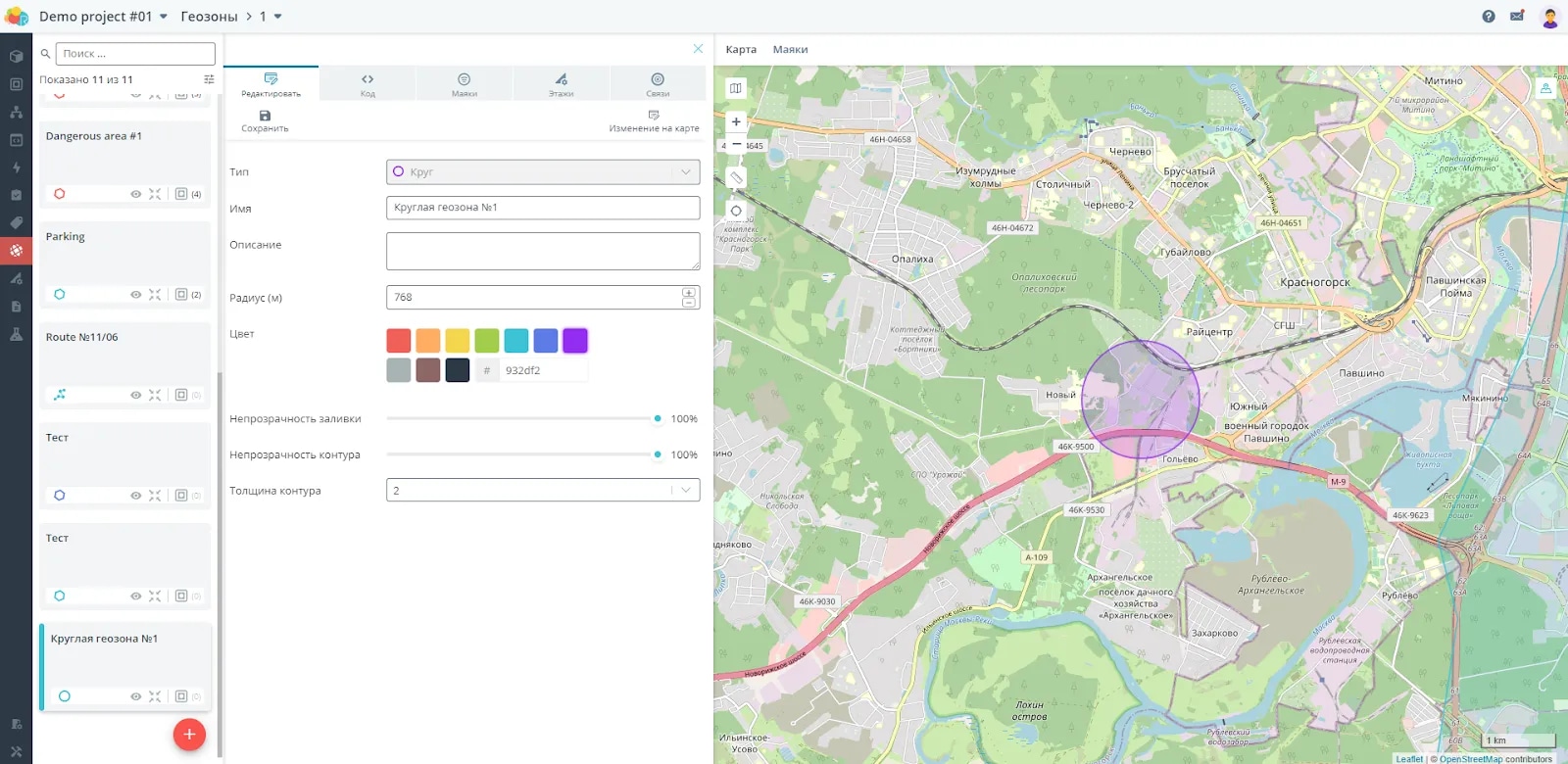The height and width of the screenshot is (764, 1568).
Task: Switch to the Маяки tab above the map
Action: (x=790, y=50)
